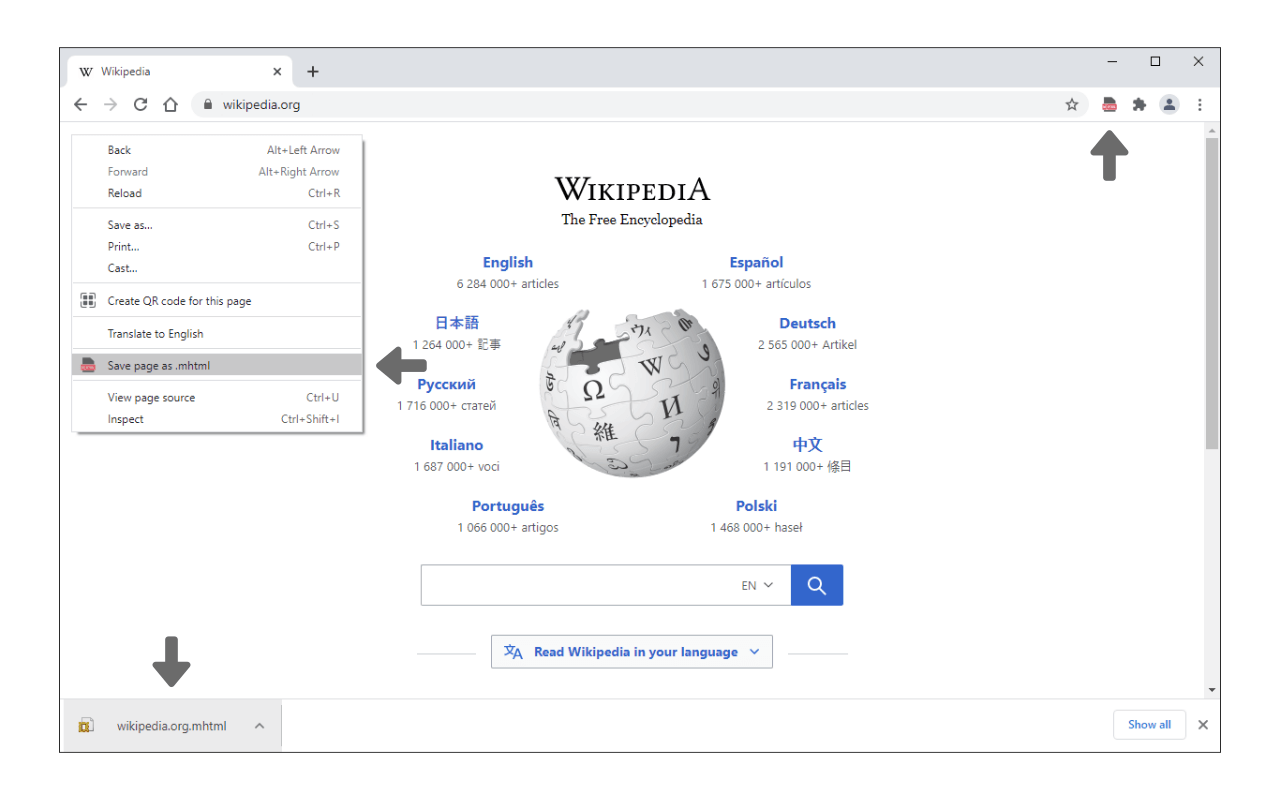Click the blue search magnifier button
This screenshot has width=1280, height=800.
(x=817, y=585)
